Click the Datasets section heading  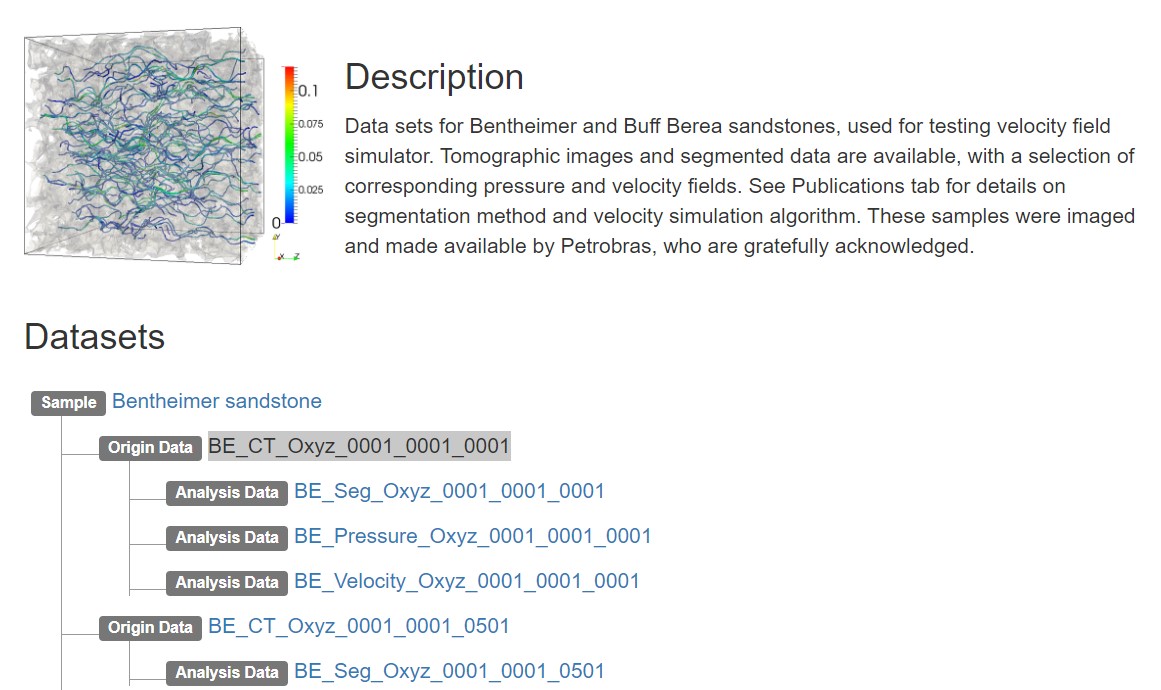pos(95,337)
